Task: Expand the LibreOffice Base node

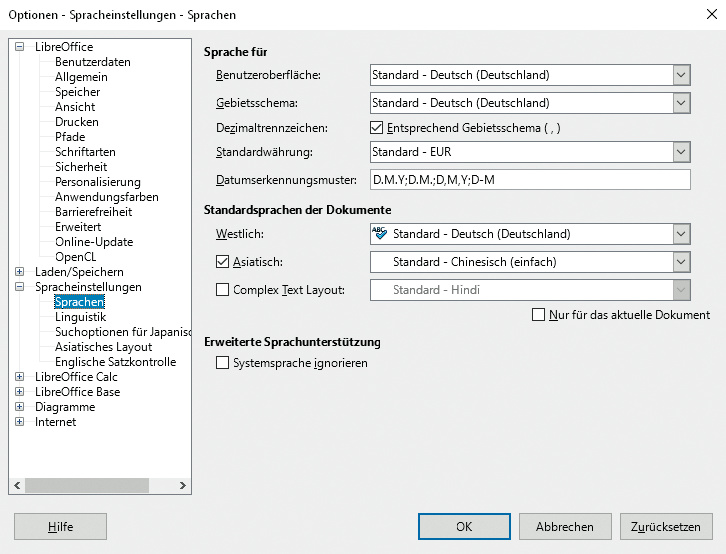Action: 19,392
